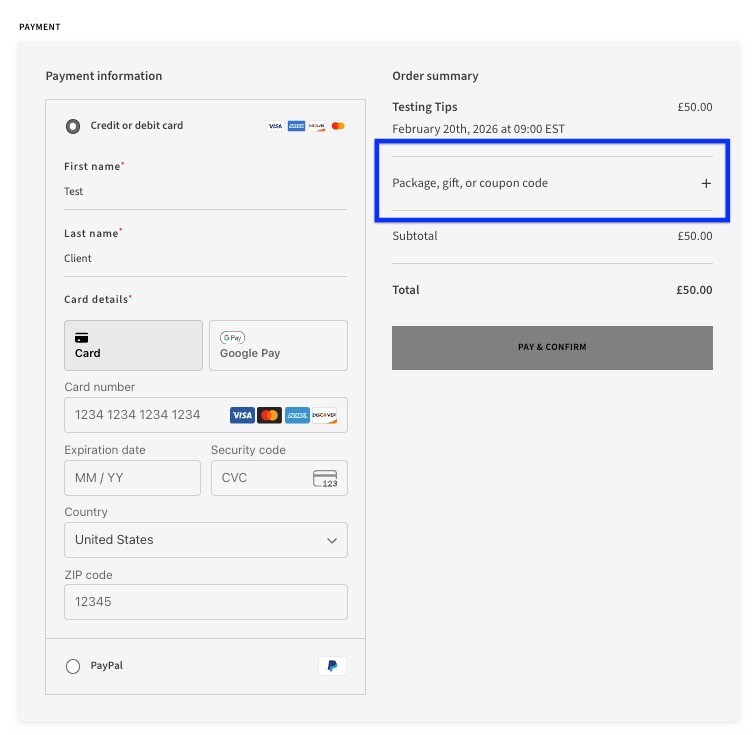Focus the Expiration date MM / YY field
The image size is (753, 735).
click(x=132, y=478)
